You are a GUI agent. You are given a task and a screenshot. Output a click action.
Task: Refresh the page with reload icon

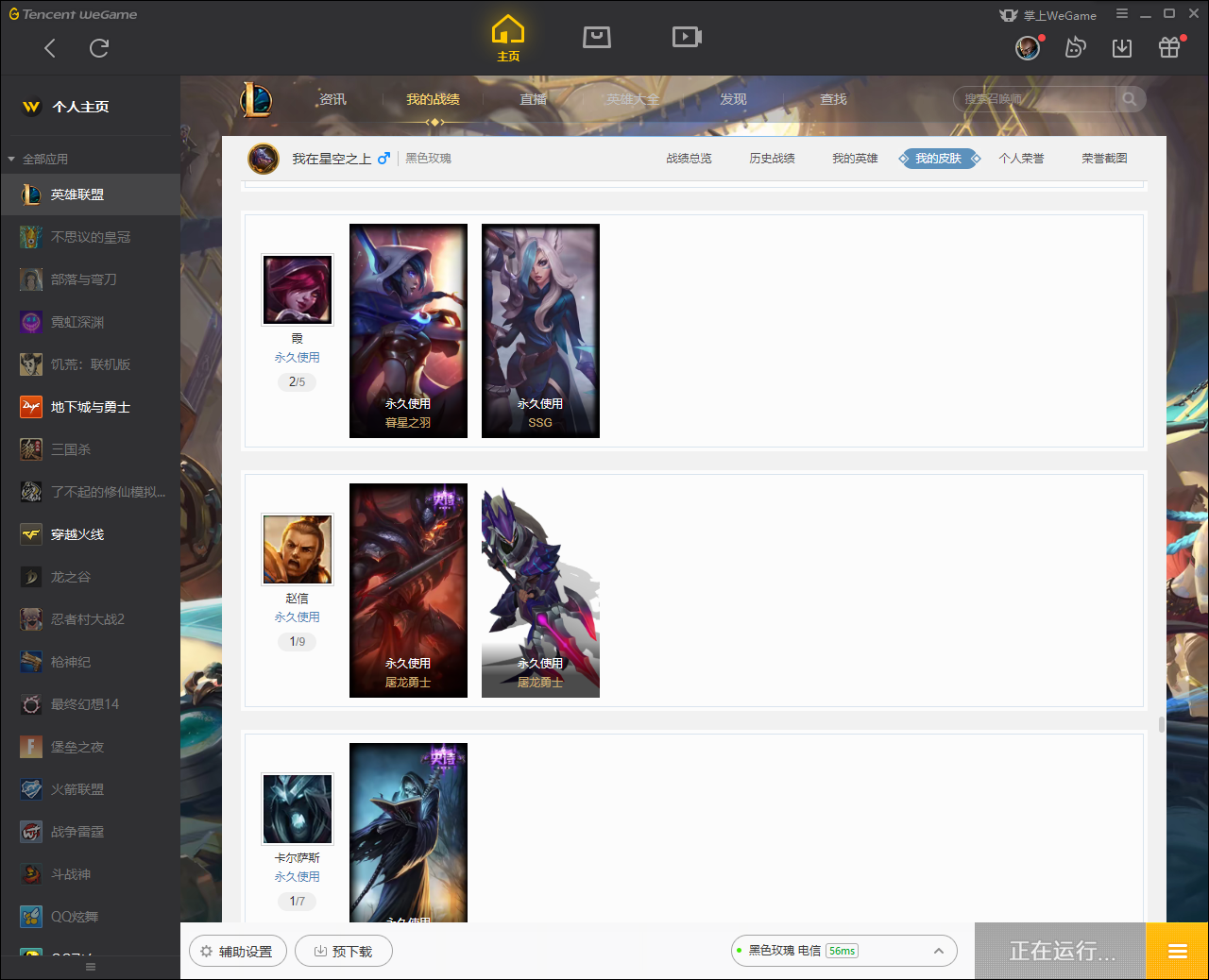[x=99, y=48]
